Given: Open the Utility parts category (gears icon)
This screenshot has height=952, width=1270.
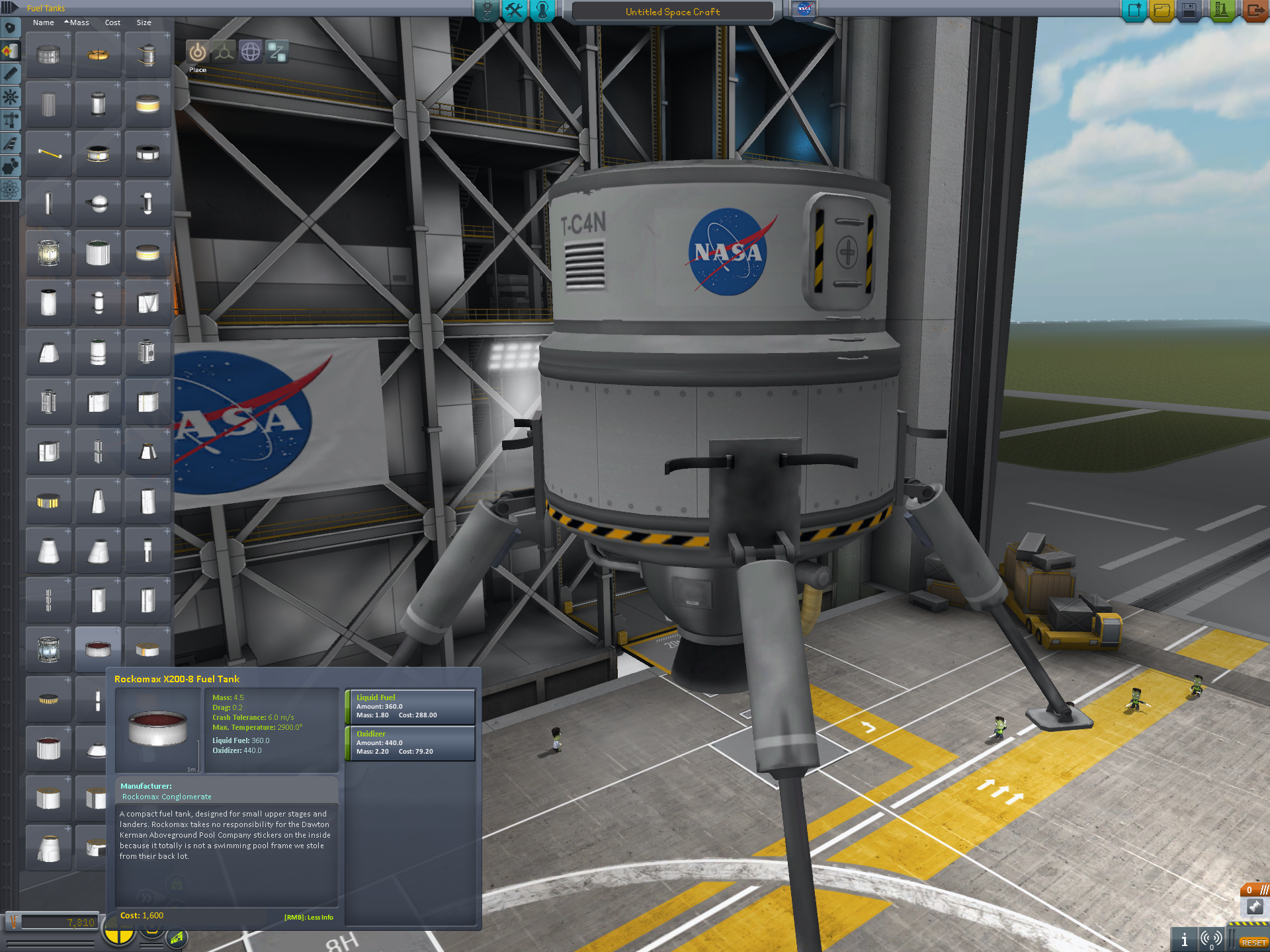Looking at the screenshot, I should 10,167.
